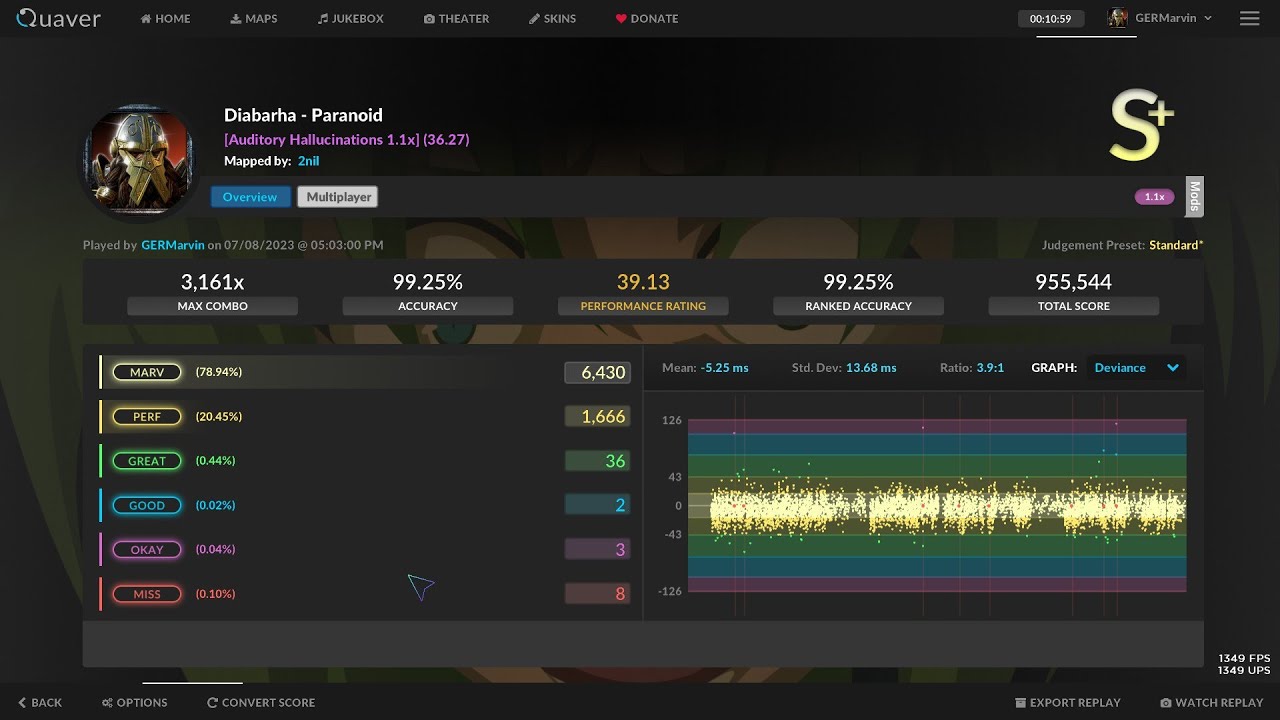Click the ACCURACY label
Image resolution: width=1280 pixels, height=720 pixels.
(x=428, y=306)
